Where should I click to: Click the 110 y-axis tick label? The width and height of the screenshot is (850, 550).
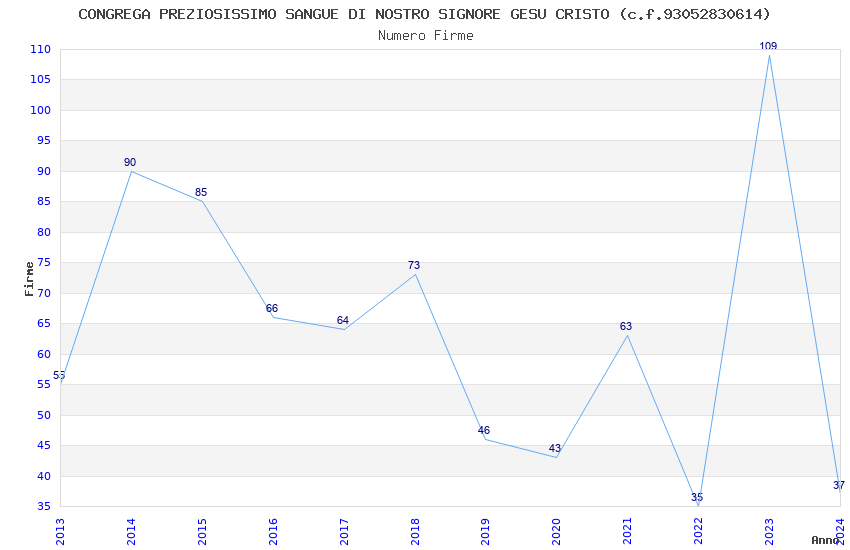click(x=40, y=49)
